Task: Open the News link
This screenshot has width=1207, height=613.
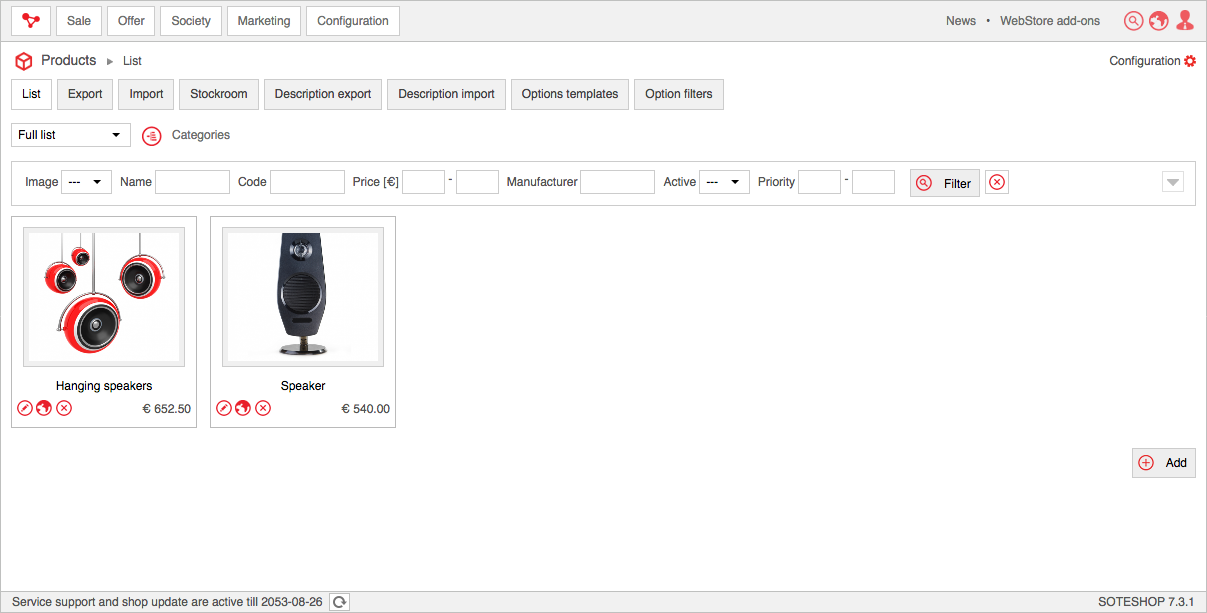Action: [961, 21]
